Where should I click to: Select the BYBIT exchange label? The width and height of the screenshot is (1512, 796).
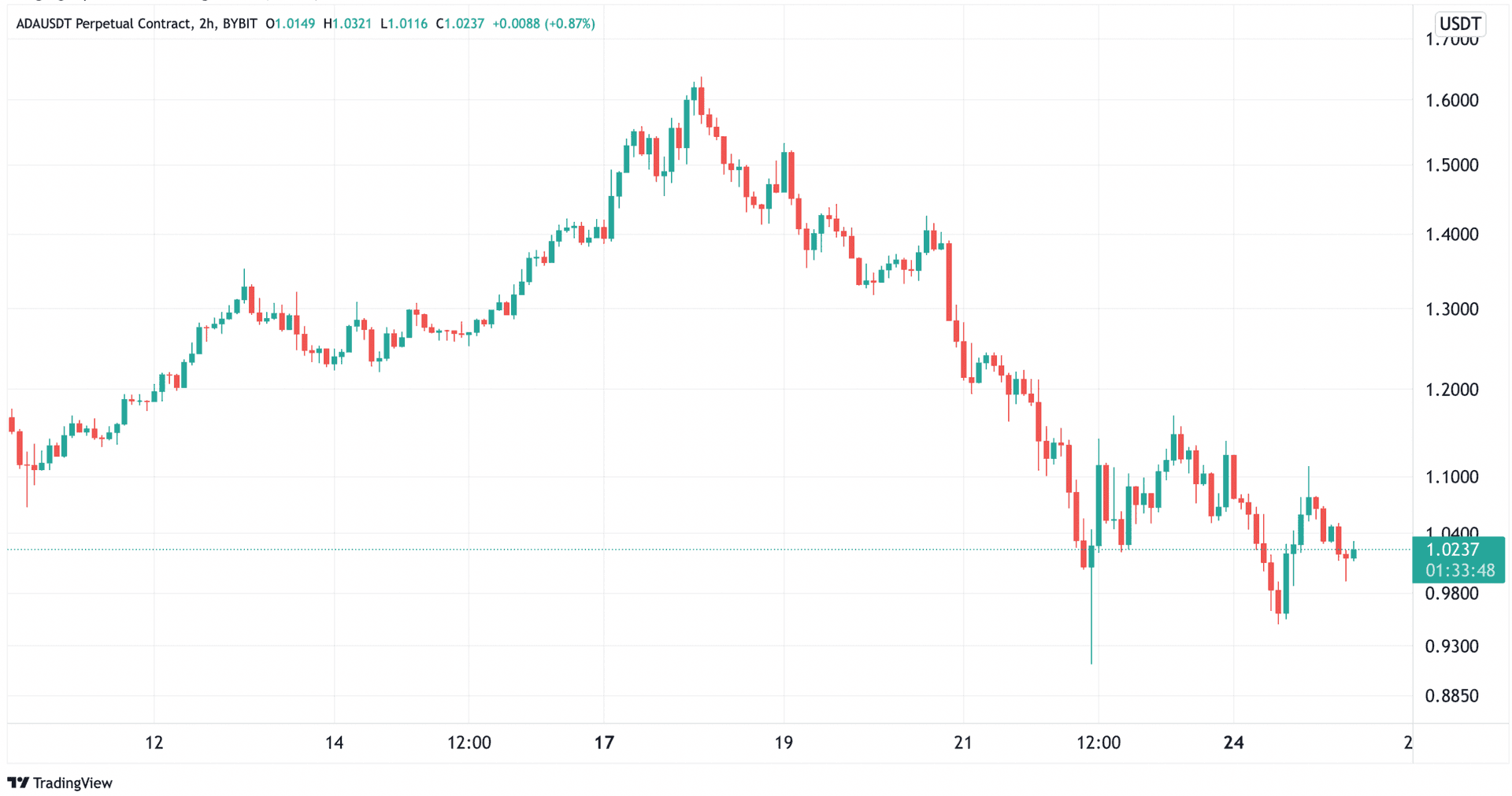pyautogui.click(x=239, y=24)
